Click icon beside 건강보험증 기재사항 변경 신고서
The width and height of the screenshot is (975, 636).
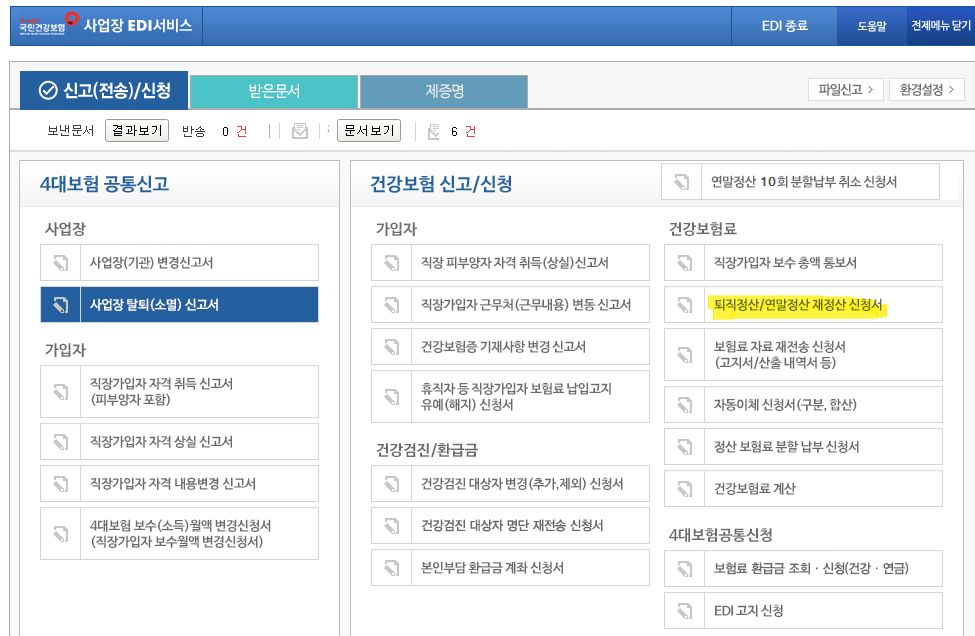click(392, 346)
